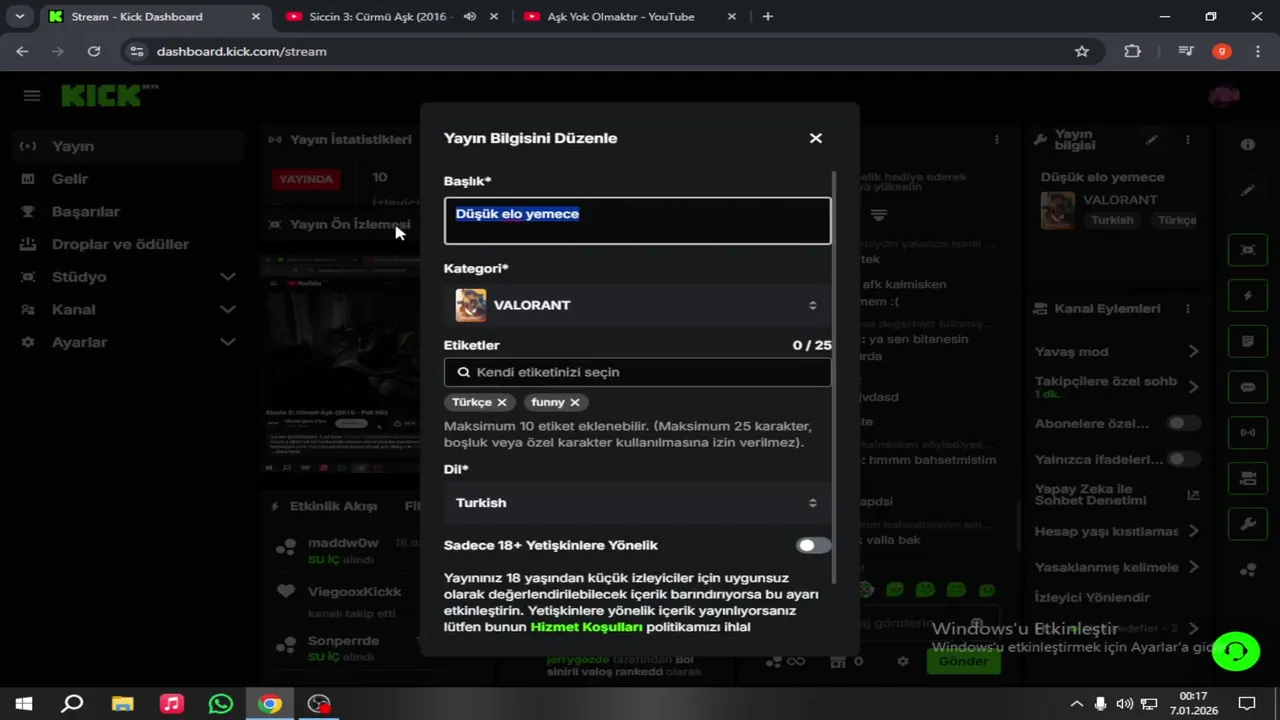Open taskbar search
This screenshot has height=720, width=1280.
click(x=72, y=704)
